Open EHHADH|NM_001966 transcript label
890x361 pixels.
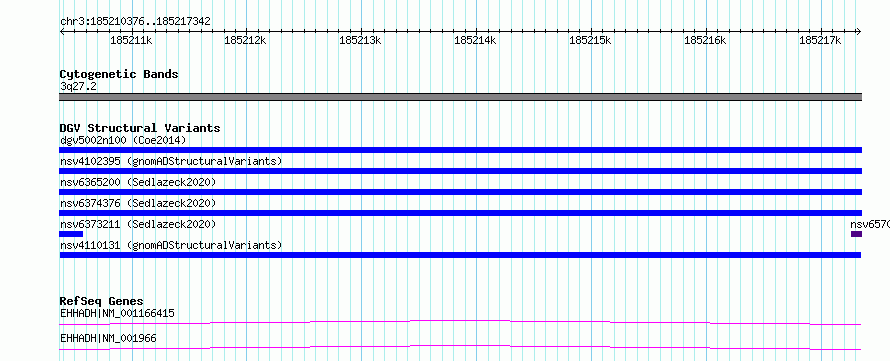(108, 339)
